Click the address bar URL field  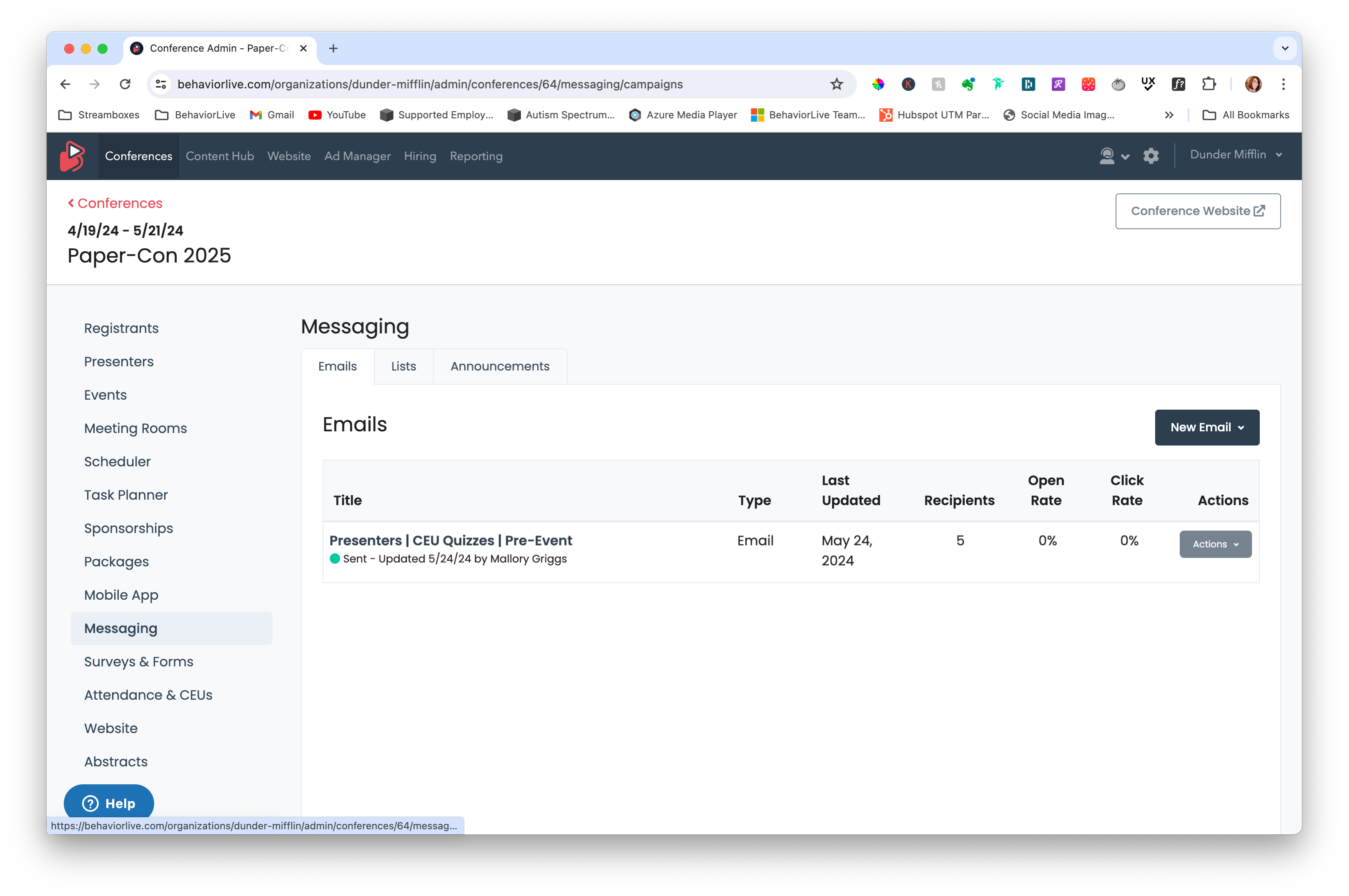[430, 84]
